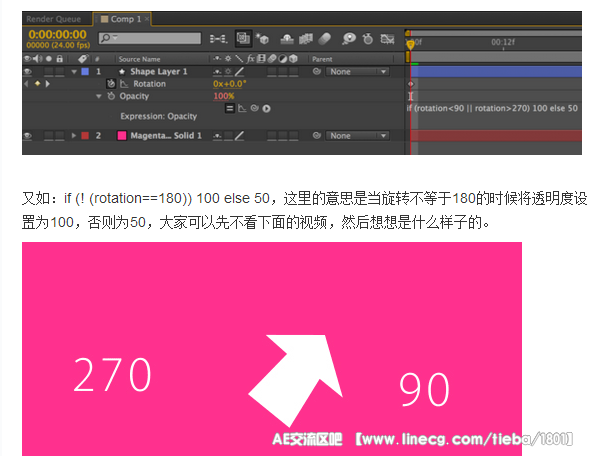Toggle continuously rasterize on Shape Layer 1
This screenshot has height=456, width=608.
point(228,71)
